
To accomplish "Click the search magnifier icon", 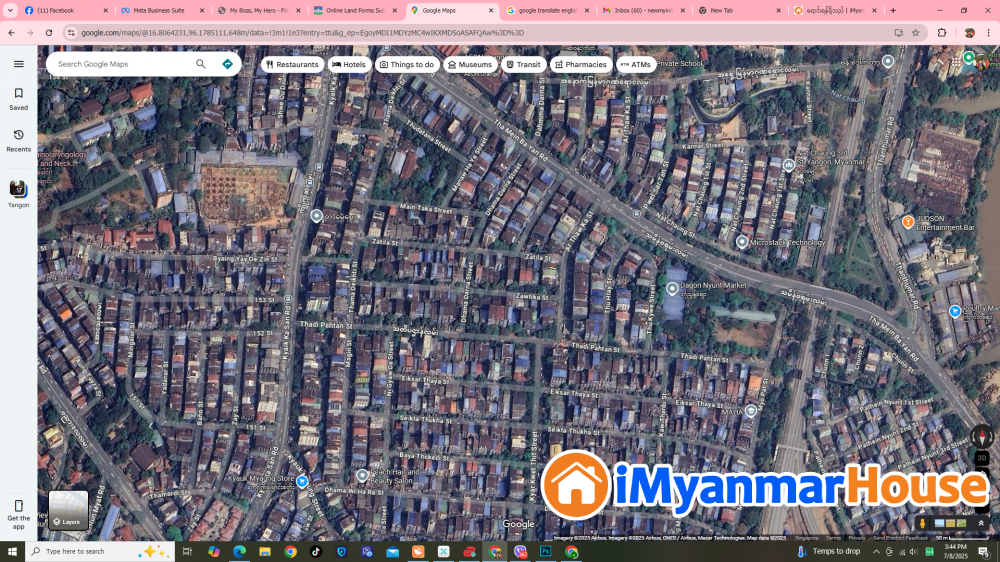I will pyautogui.click(x=201, y=64).
